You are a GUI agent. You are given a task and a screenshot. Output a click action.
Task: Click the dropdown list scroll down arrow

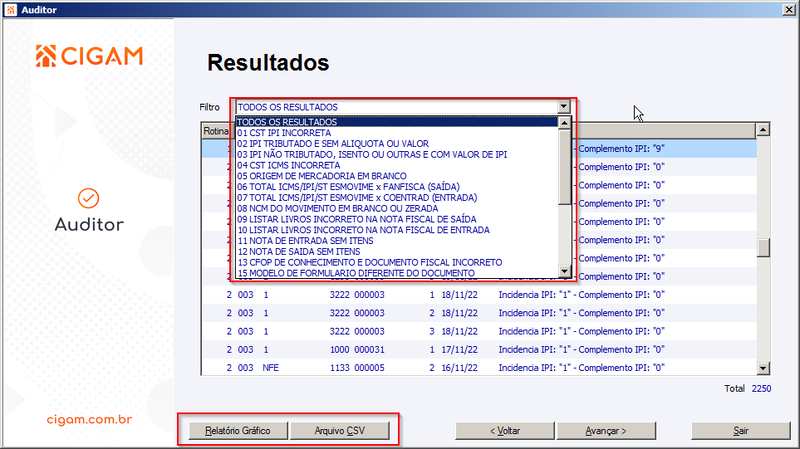point(564,271)
